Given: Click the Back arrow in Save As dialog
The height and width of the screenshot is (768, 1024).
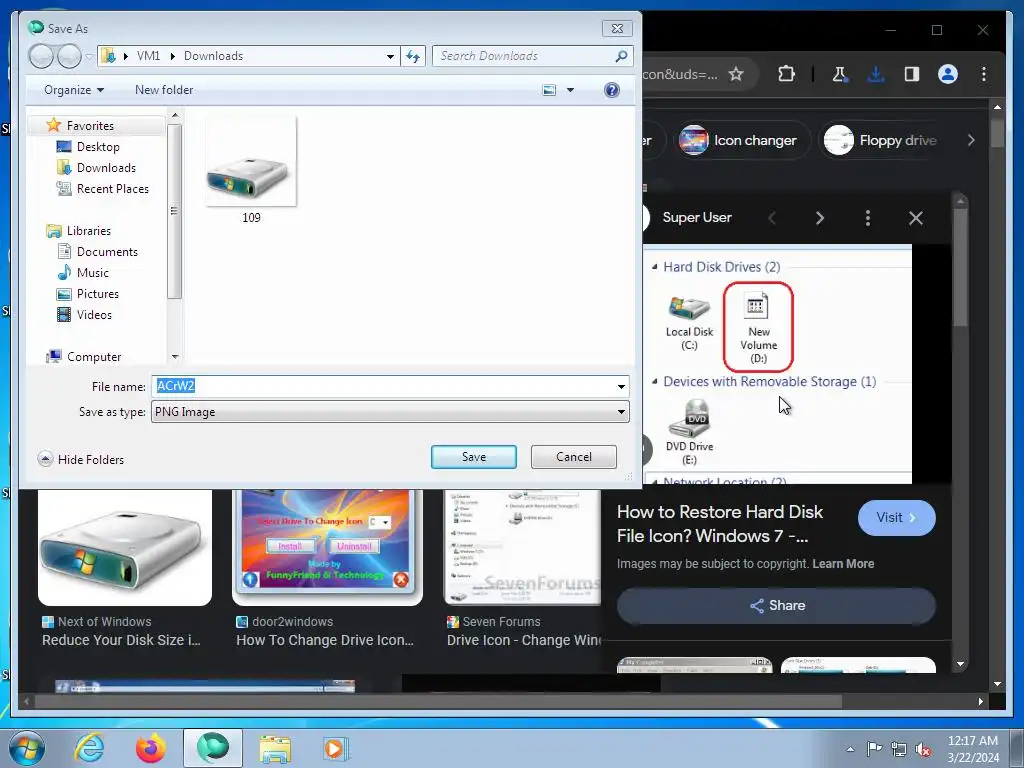Looking at the screenshot, I should point(41,56).
